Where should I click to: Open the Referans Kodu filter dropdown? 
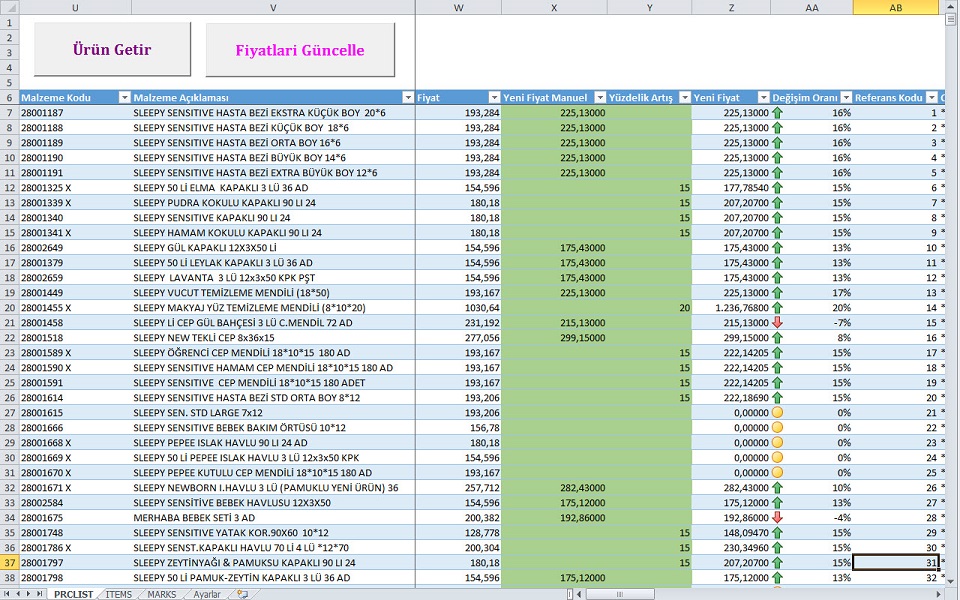[x=932, y=97]
